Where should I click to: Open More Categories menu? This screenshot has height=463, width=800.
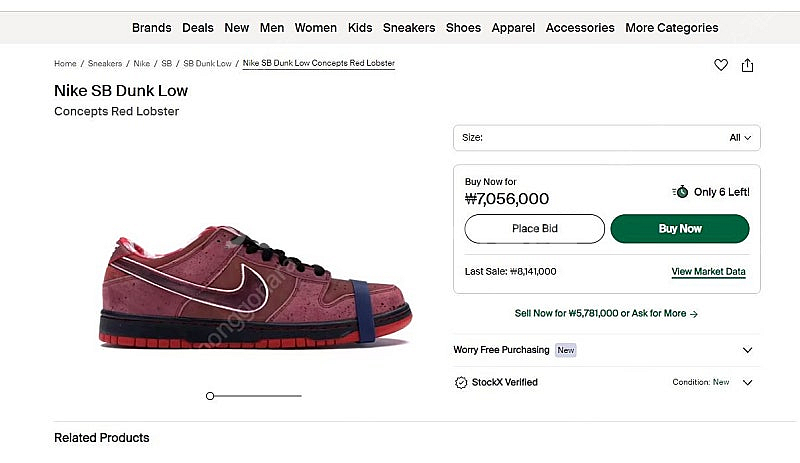tap(671, 28)
